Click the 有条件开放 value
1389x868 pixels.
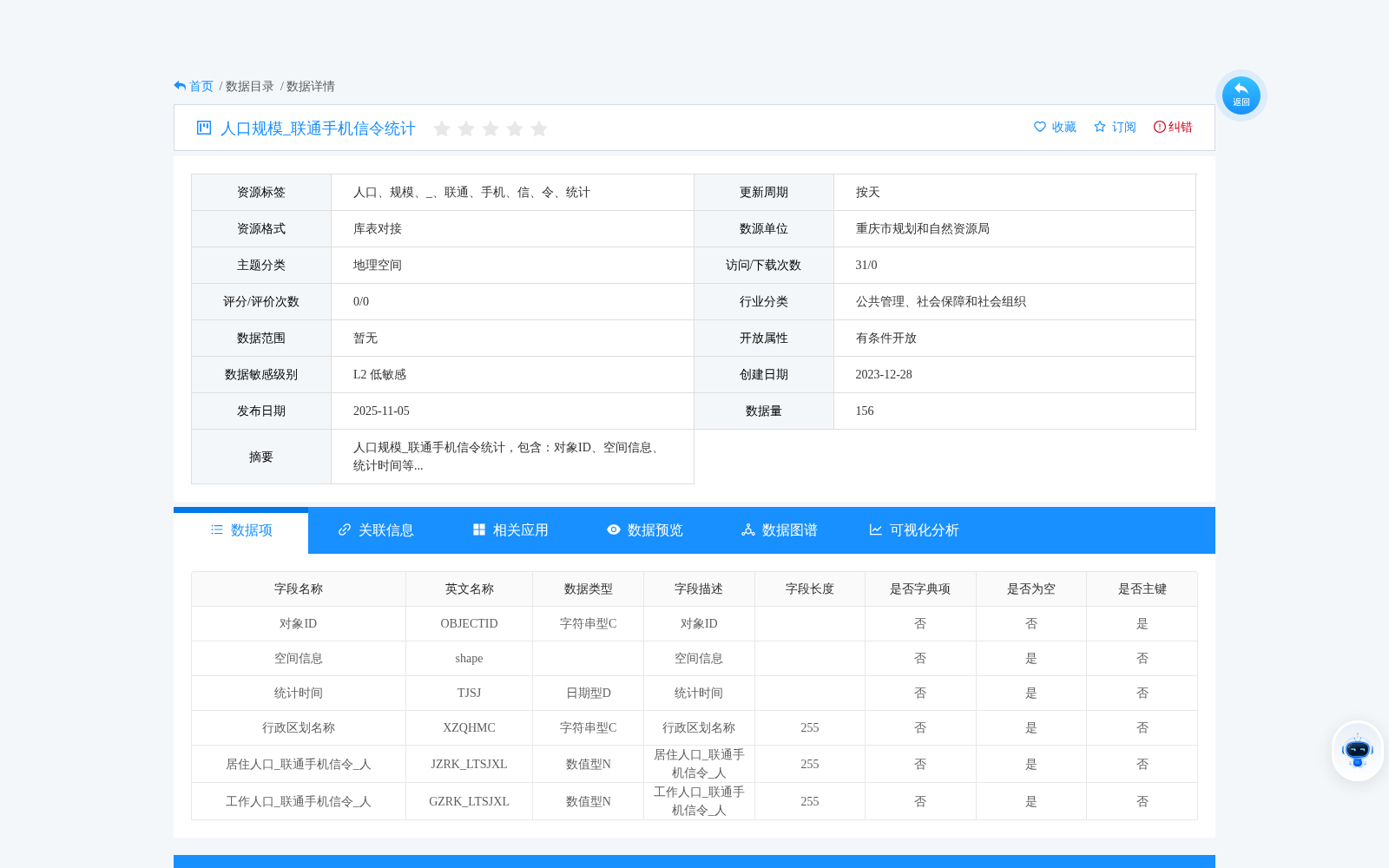click(886, 338)
